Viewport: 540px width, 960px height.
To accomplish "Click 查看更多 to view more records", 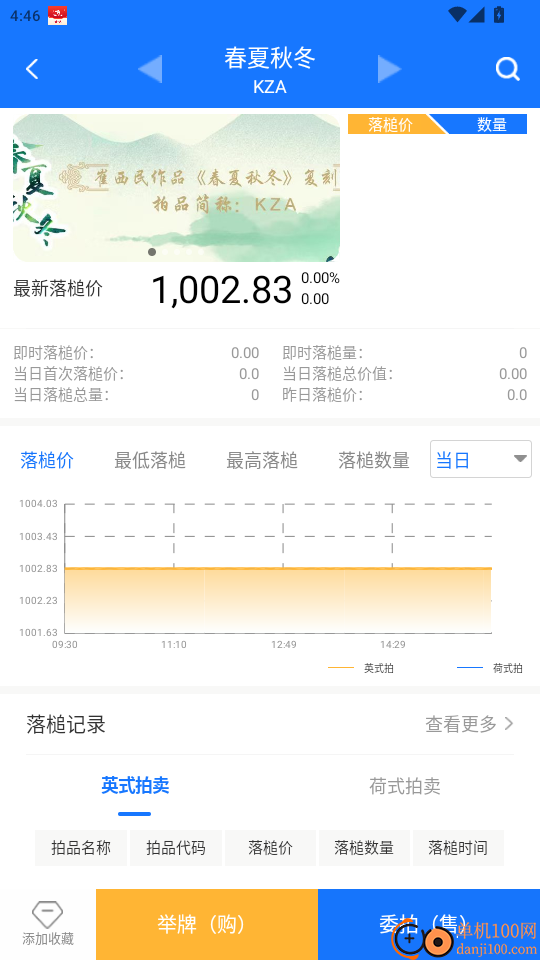I will point(470,724).
